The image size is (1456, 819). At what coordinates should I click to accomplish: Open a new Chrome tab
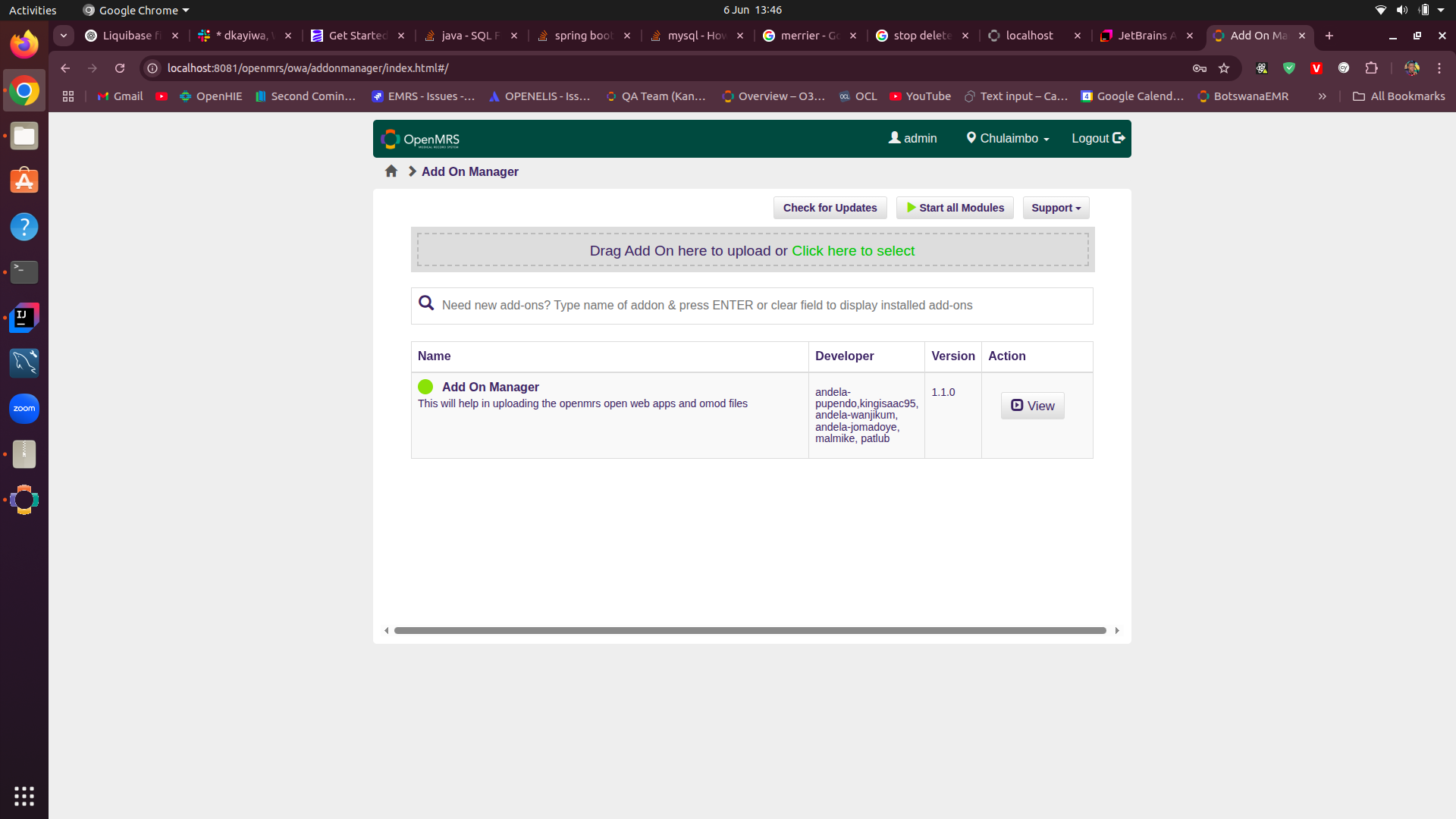(1329, 36)
